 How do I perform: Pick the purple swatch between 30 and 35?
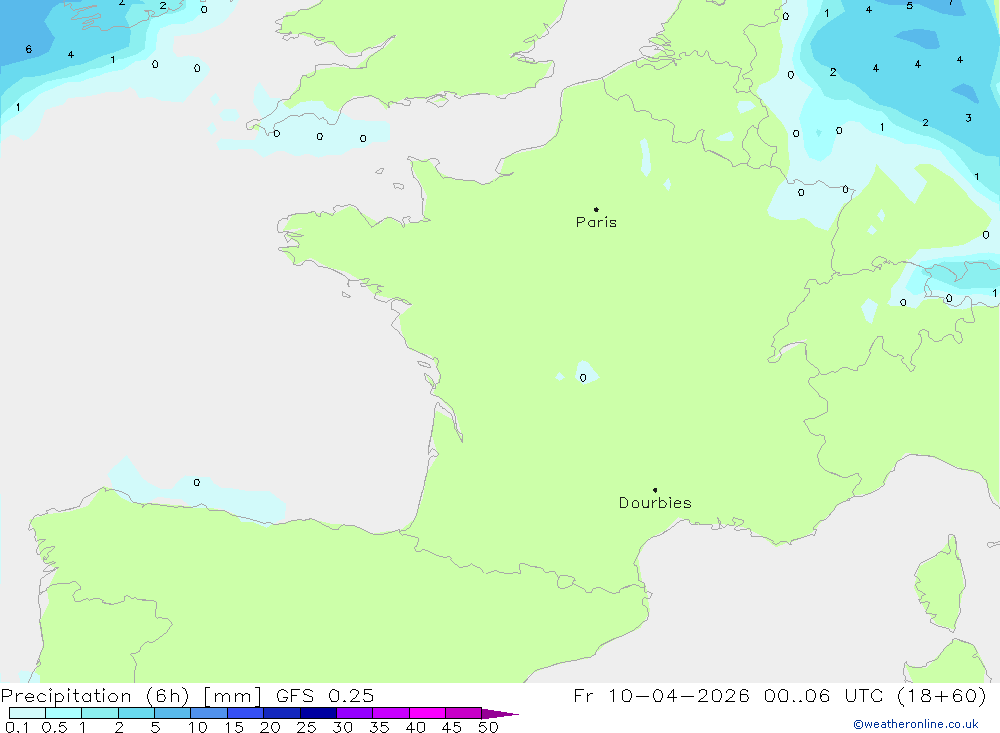(355, 713)
